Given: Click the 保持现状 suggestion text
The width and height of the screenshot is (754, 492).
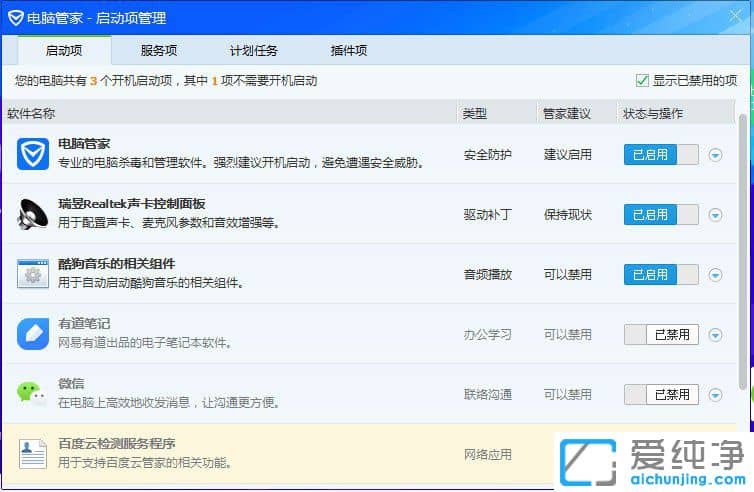Looking at the screenshot, I should coord(567,214).
